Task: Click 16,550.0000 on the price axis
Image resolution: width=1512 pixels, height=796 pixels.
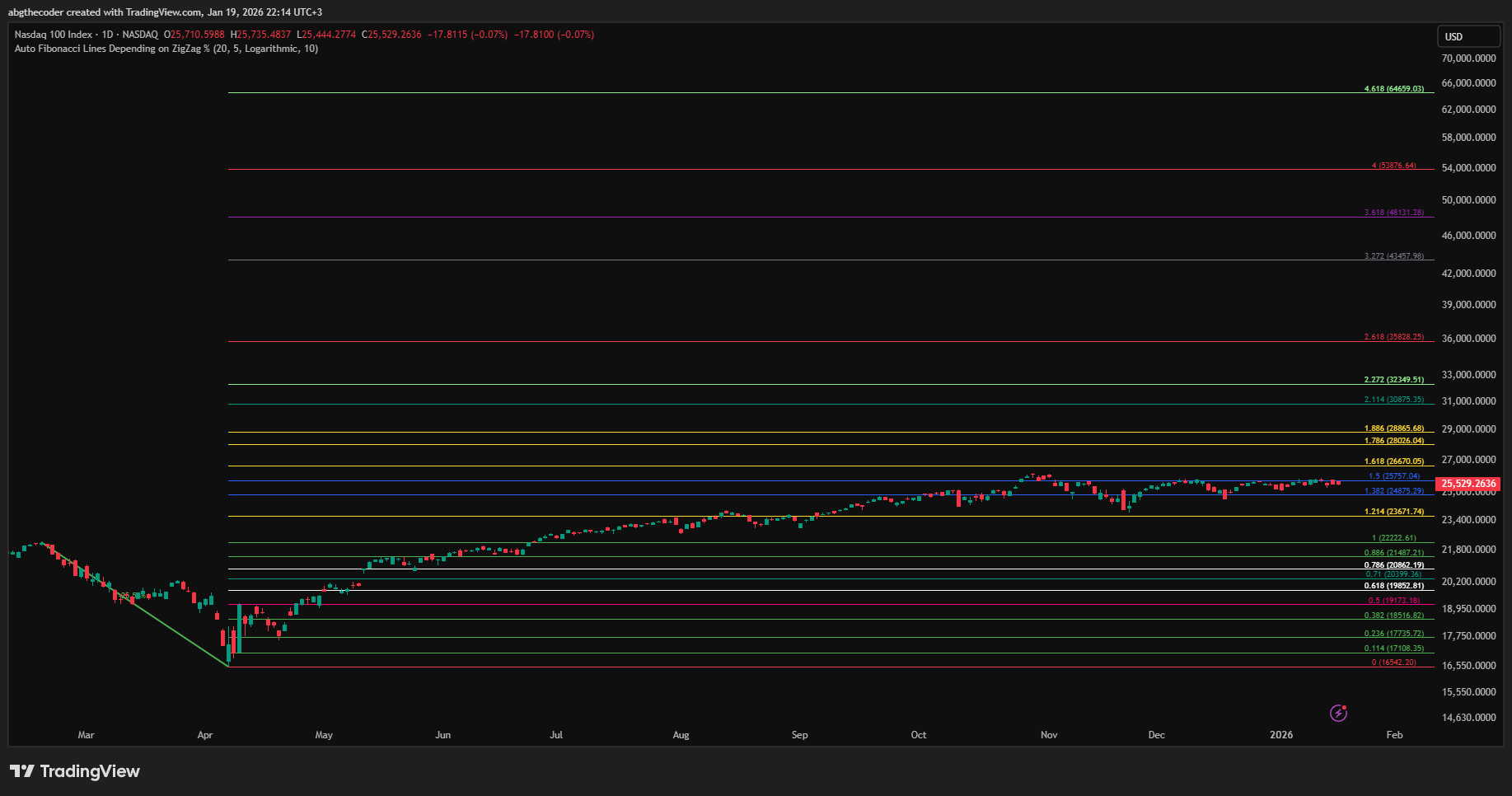Action: pos(1468,666)
